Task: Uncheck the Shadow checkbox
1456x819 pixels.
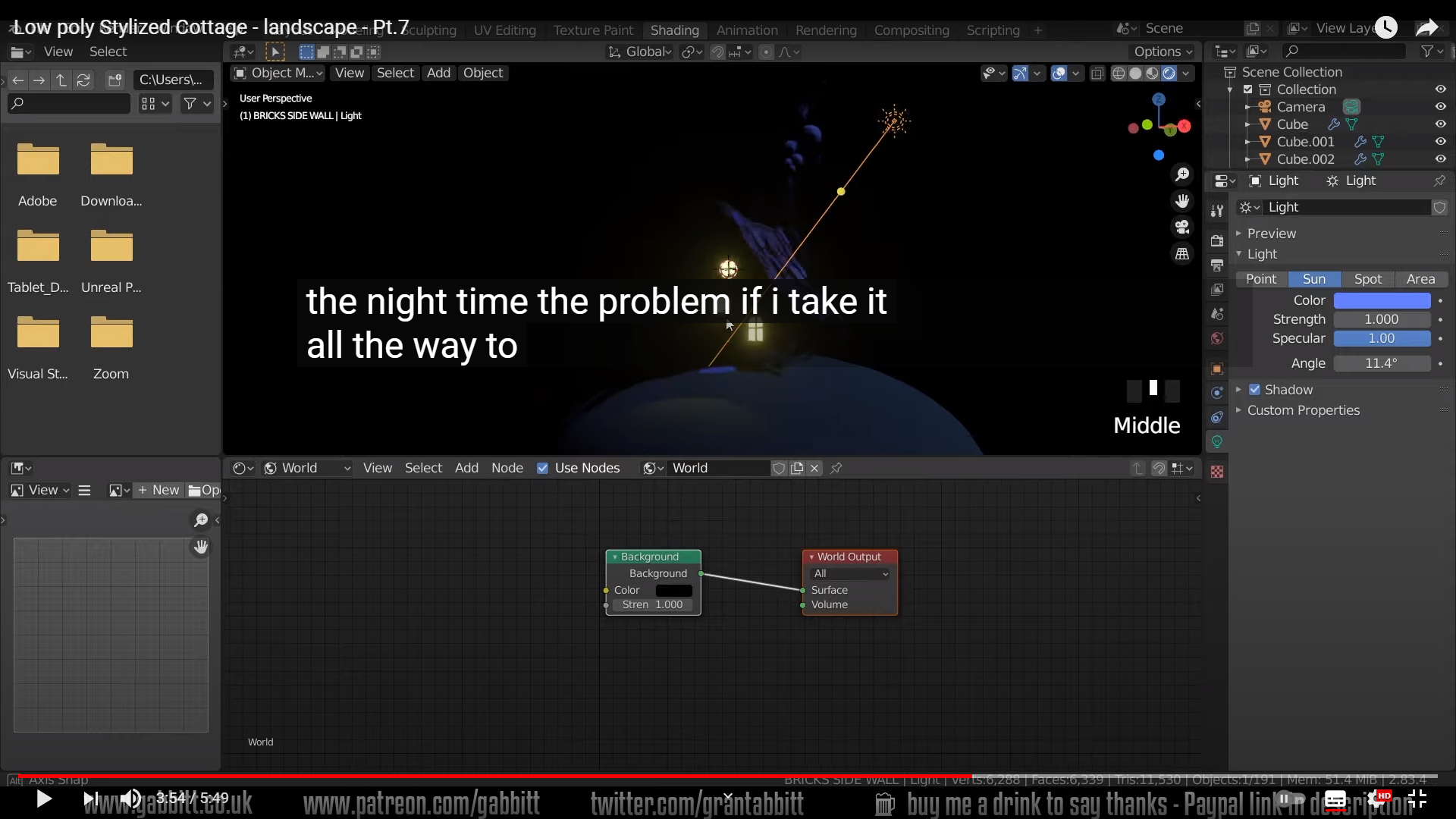Action: [1255, 390]
